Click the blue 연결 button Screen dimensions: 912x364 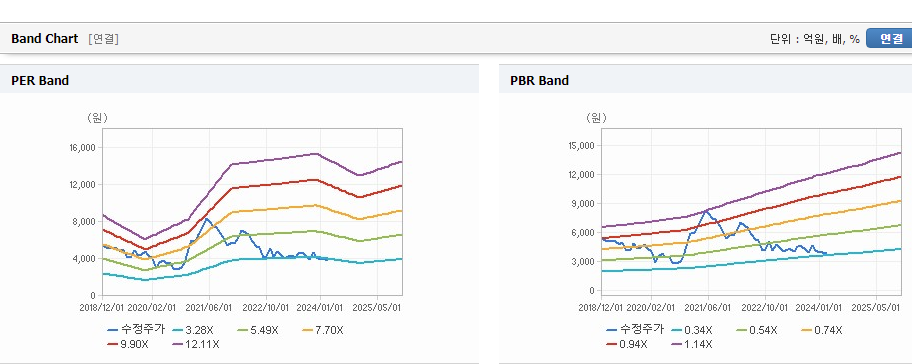[x=889, y=38]
